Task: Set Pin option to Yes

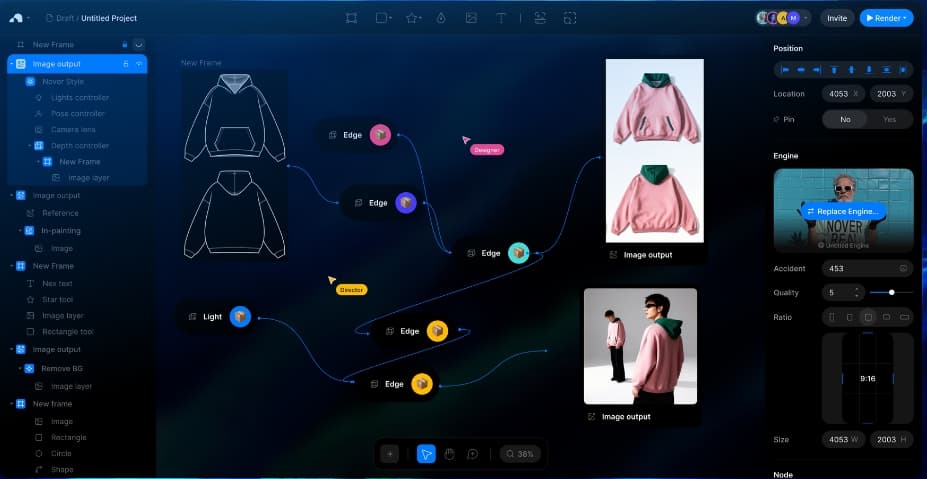Action: (890, 119)
